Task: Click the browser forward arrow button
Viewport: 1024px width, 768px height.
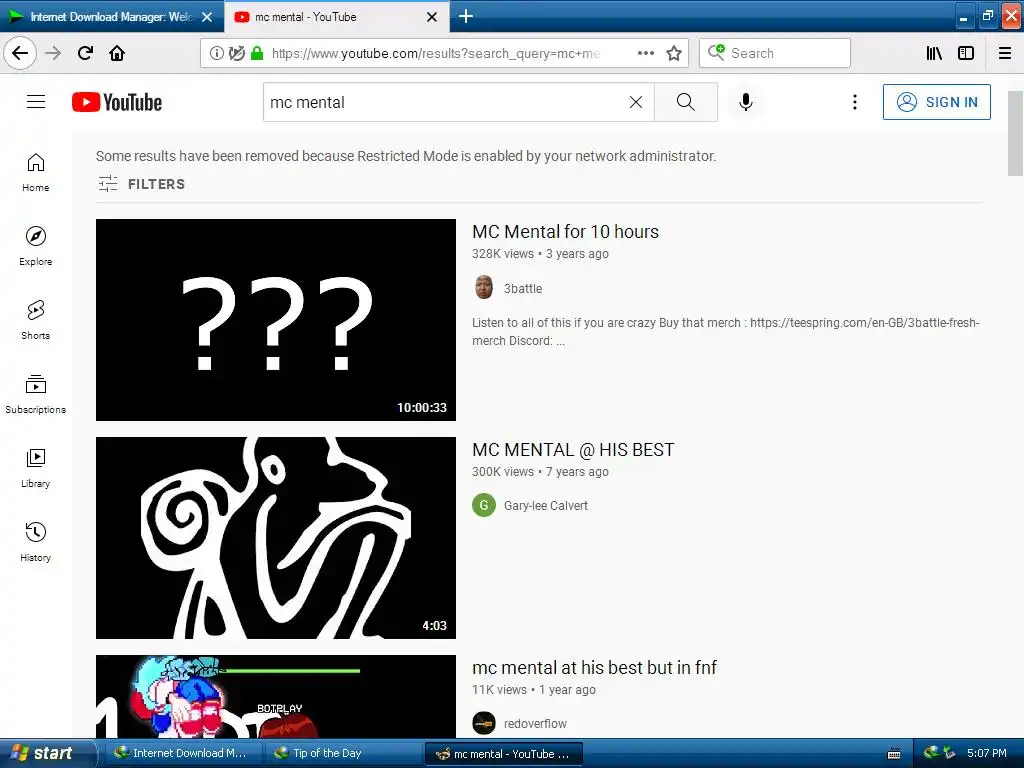Action: tap(53, 53)
